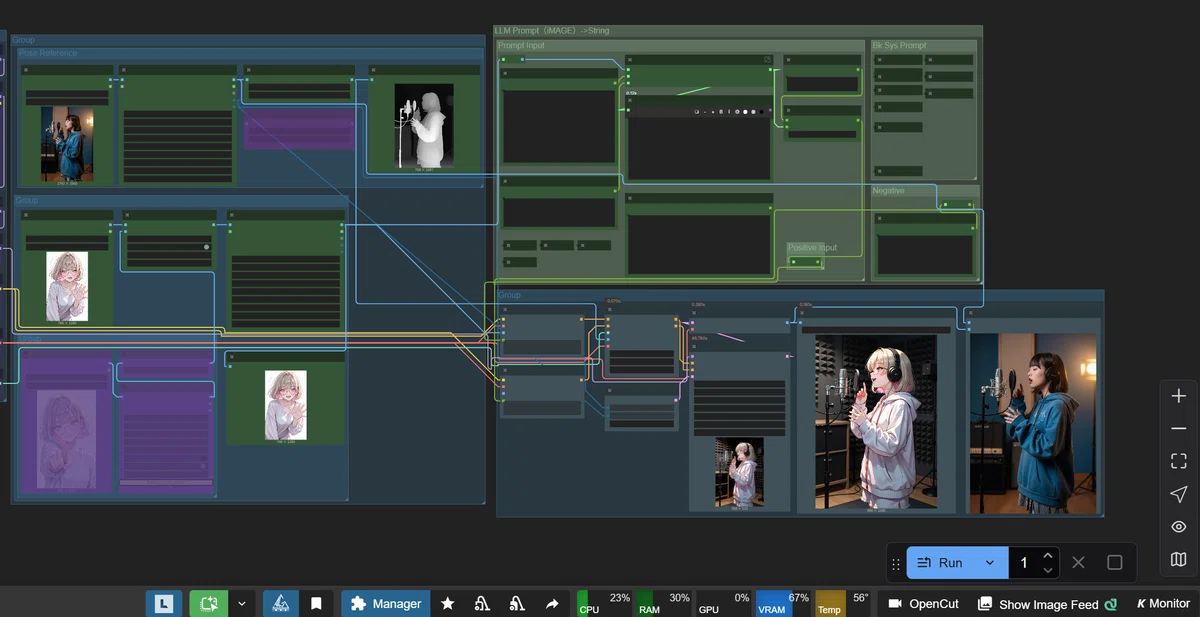Click the Negative group title
The image size is (1200, 617).
(889, 190)
